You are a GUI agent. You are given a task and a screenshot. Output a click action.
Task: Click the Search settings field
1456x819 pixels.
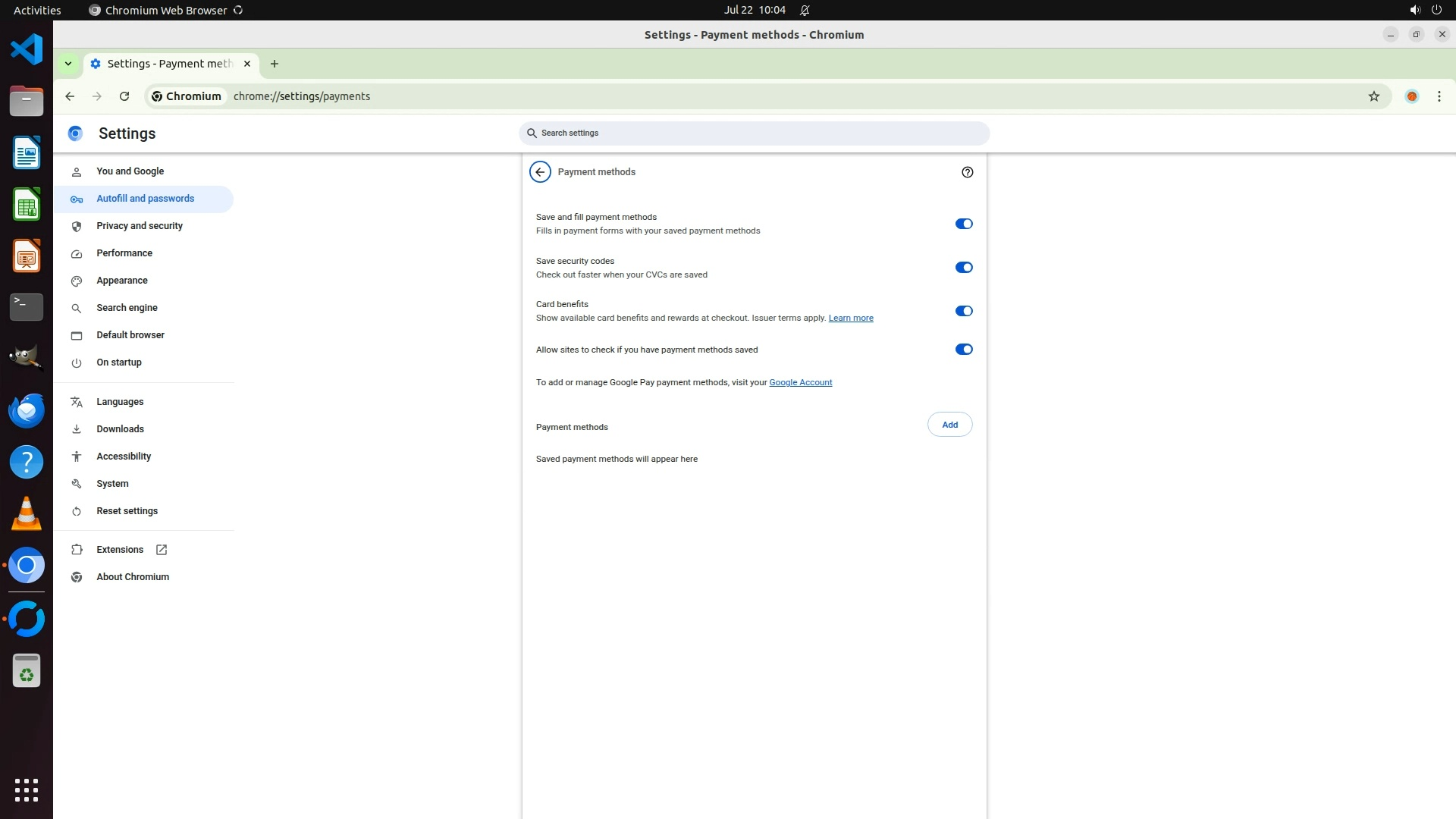tap(754, 133)
